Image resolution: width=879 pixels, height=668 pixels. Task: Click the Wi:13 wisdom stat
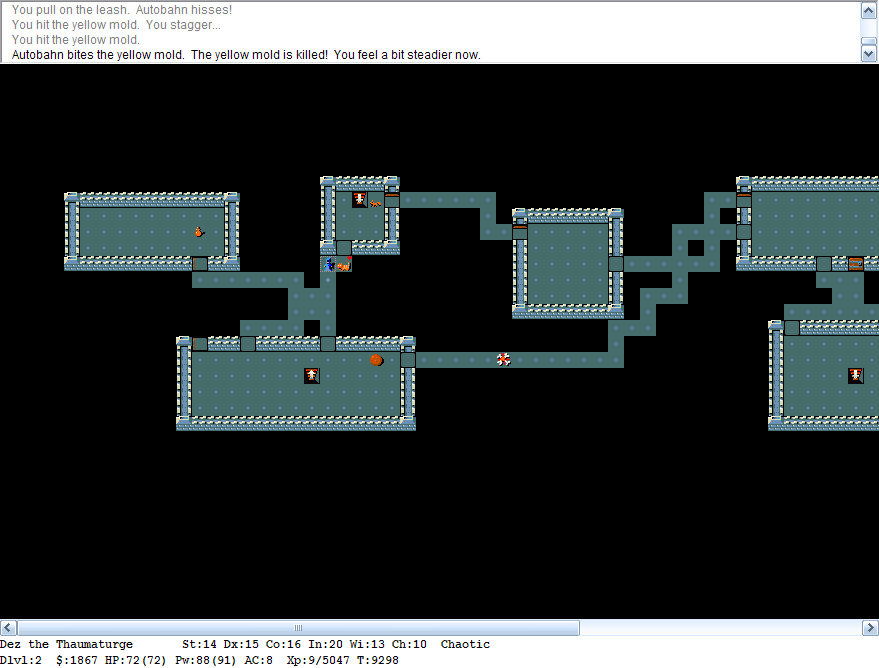tap(367, 644)
